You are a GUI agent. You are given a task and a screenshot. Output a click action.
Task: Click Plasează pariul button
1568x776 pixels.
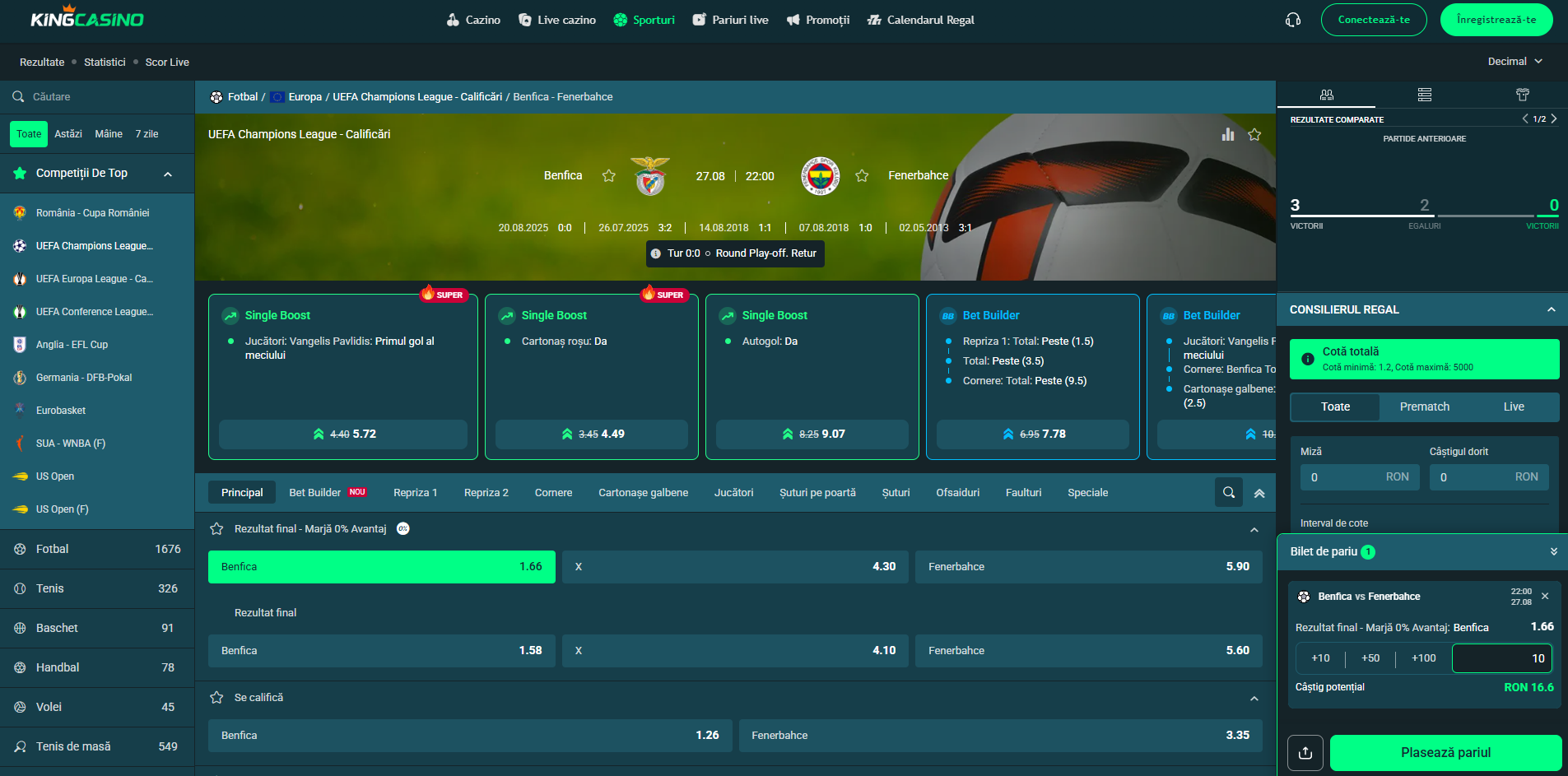(x=1445, y=753)
